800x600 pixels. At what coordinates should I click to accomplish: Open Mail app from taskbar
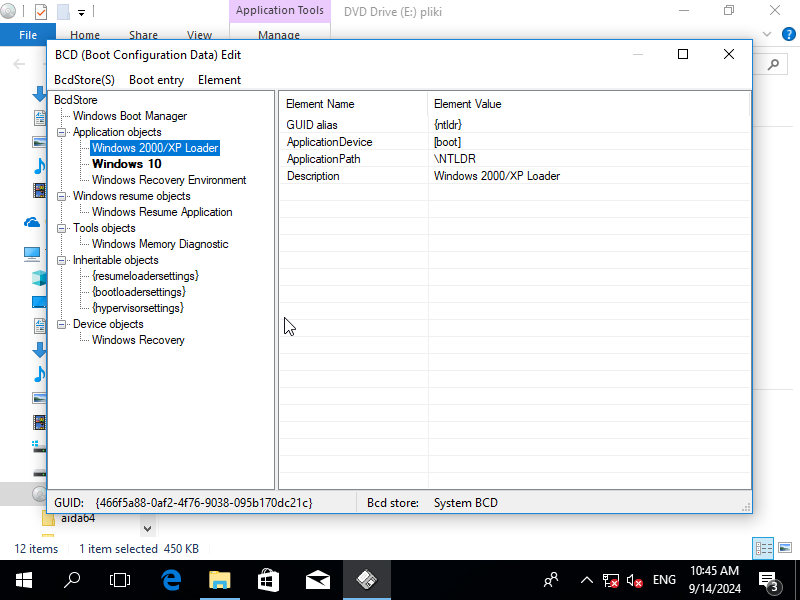pos(317,580)
